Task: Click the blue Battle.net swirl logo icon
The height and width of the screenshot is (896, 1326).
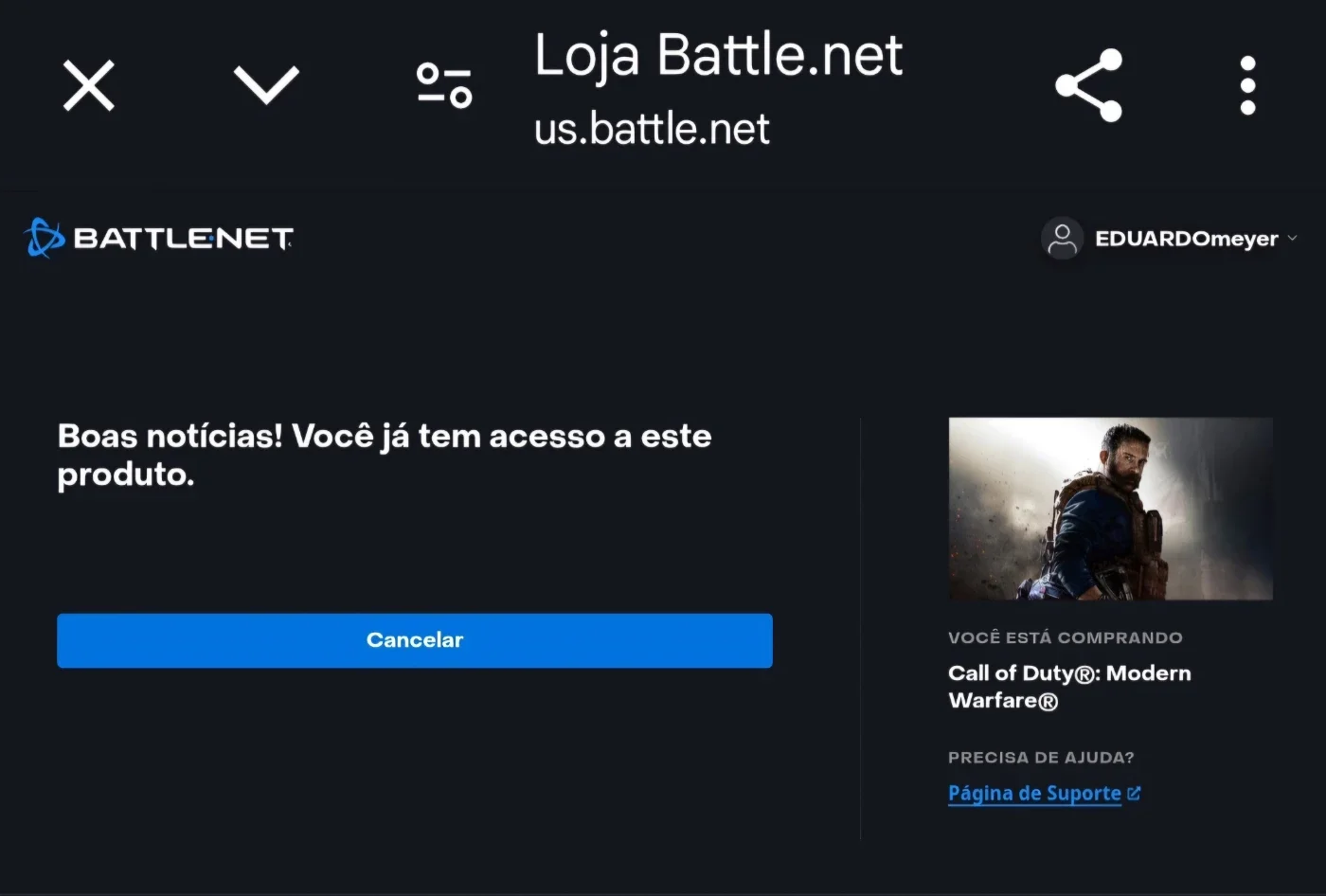Action: [x=44, y=238]
